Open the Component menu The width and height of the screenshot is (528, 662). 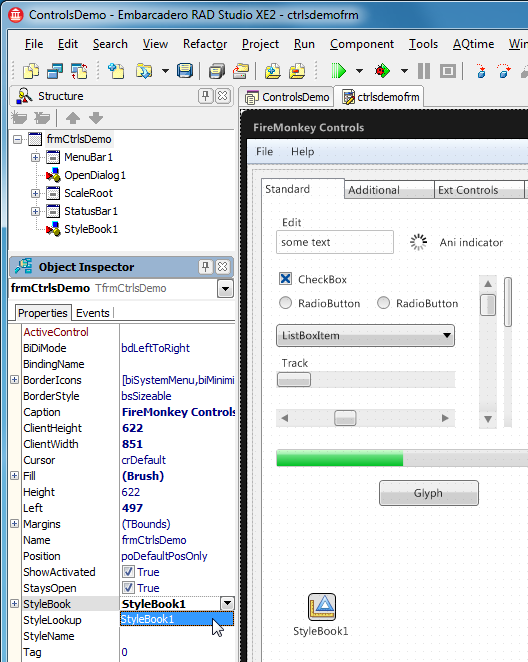click(x=362, y=44)
